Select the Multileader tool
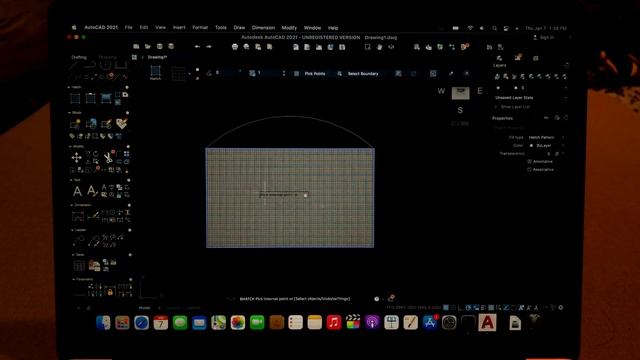 click(x=79, y=242)
